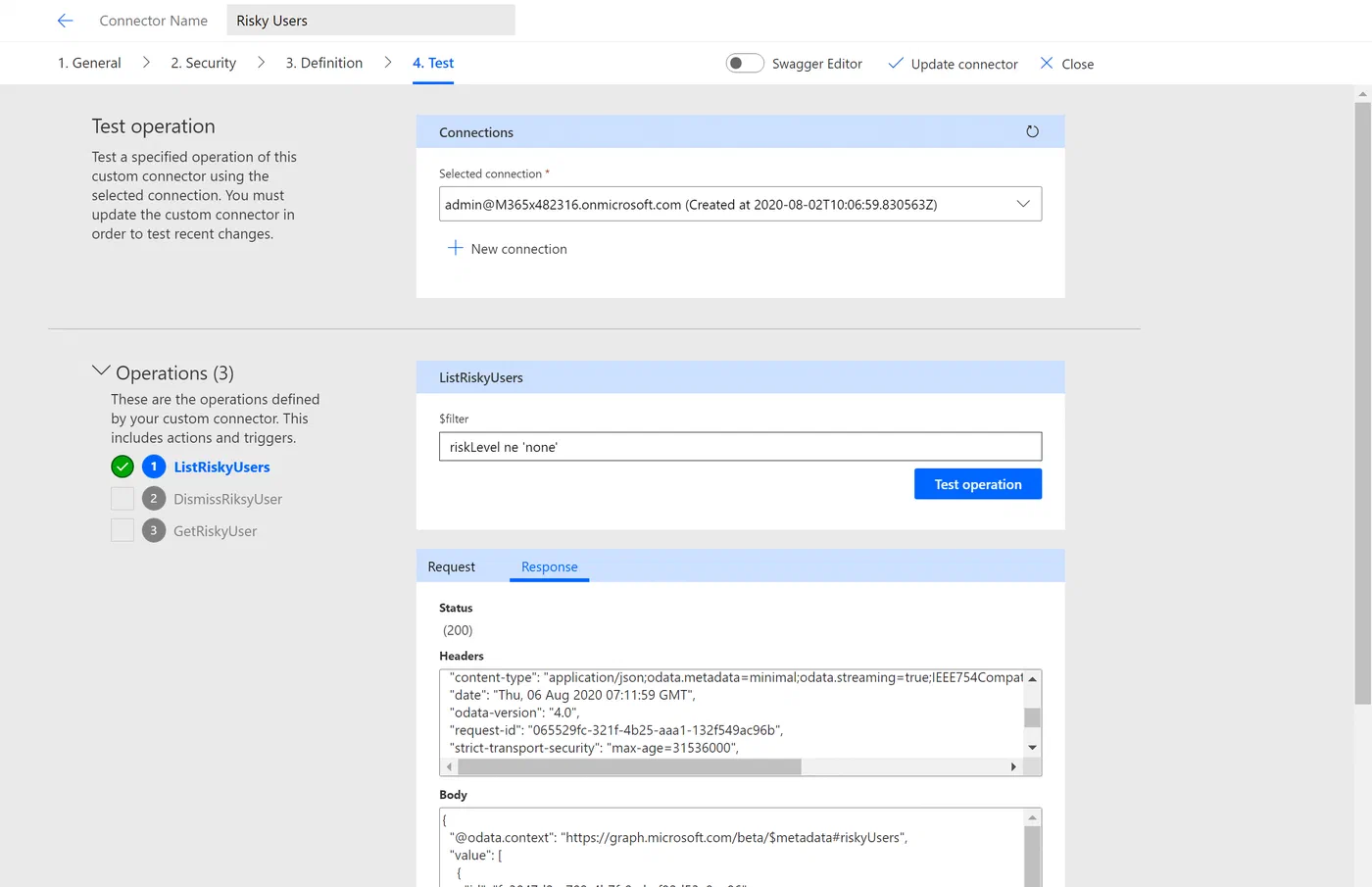1372x887 pixels.
Task: Click the $filter input field
Action: click(740, 447)
